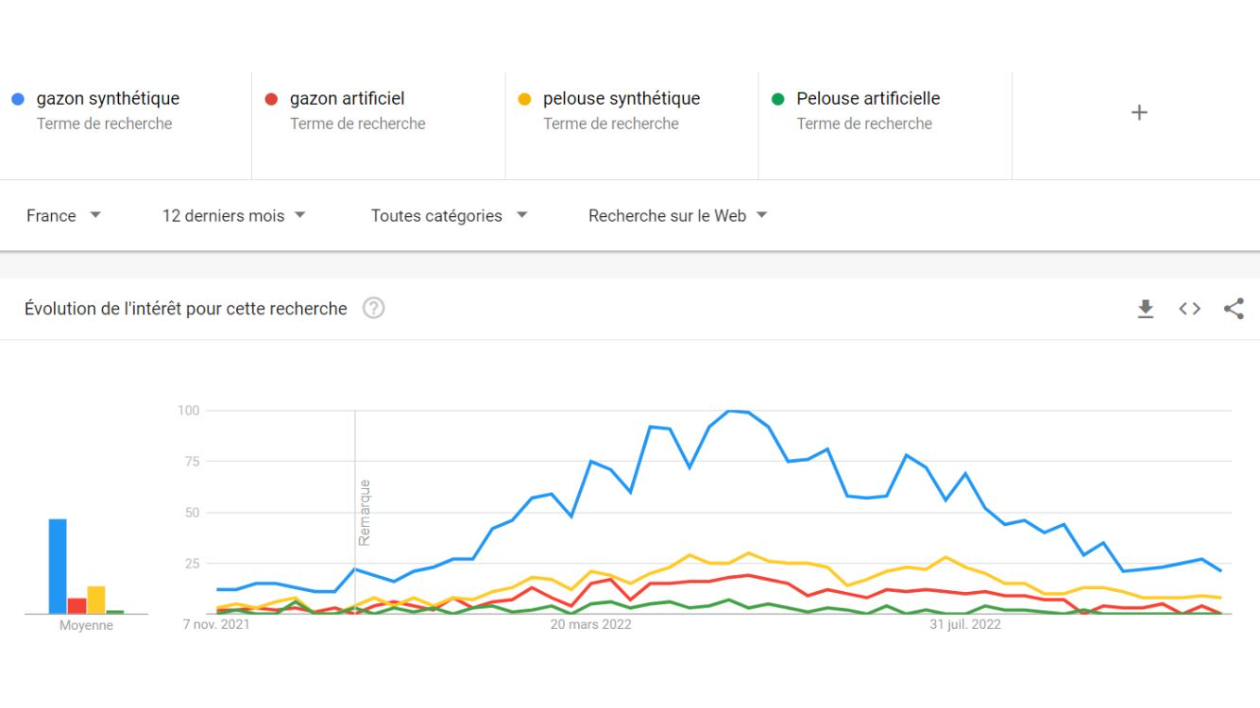Screen dimensions: 1260x708
Task: Click blue dot of gazon synthétique term
Action: [x=18, y=99]
